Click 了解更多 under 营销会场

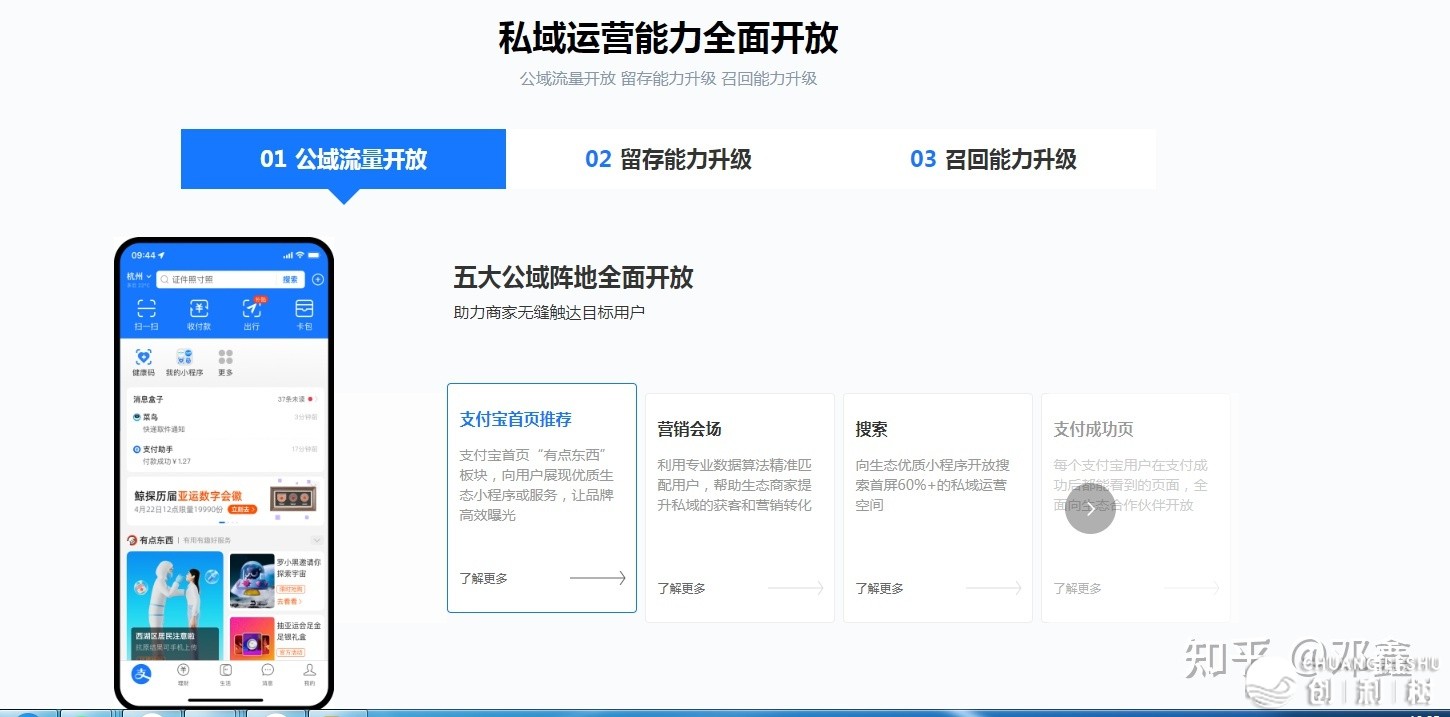682,588
